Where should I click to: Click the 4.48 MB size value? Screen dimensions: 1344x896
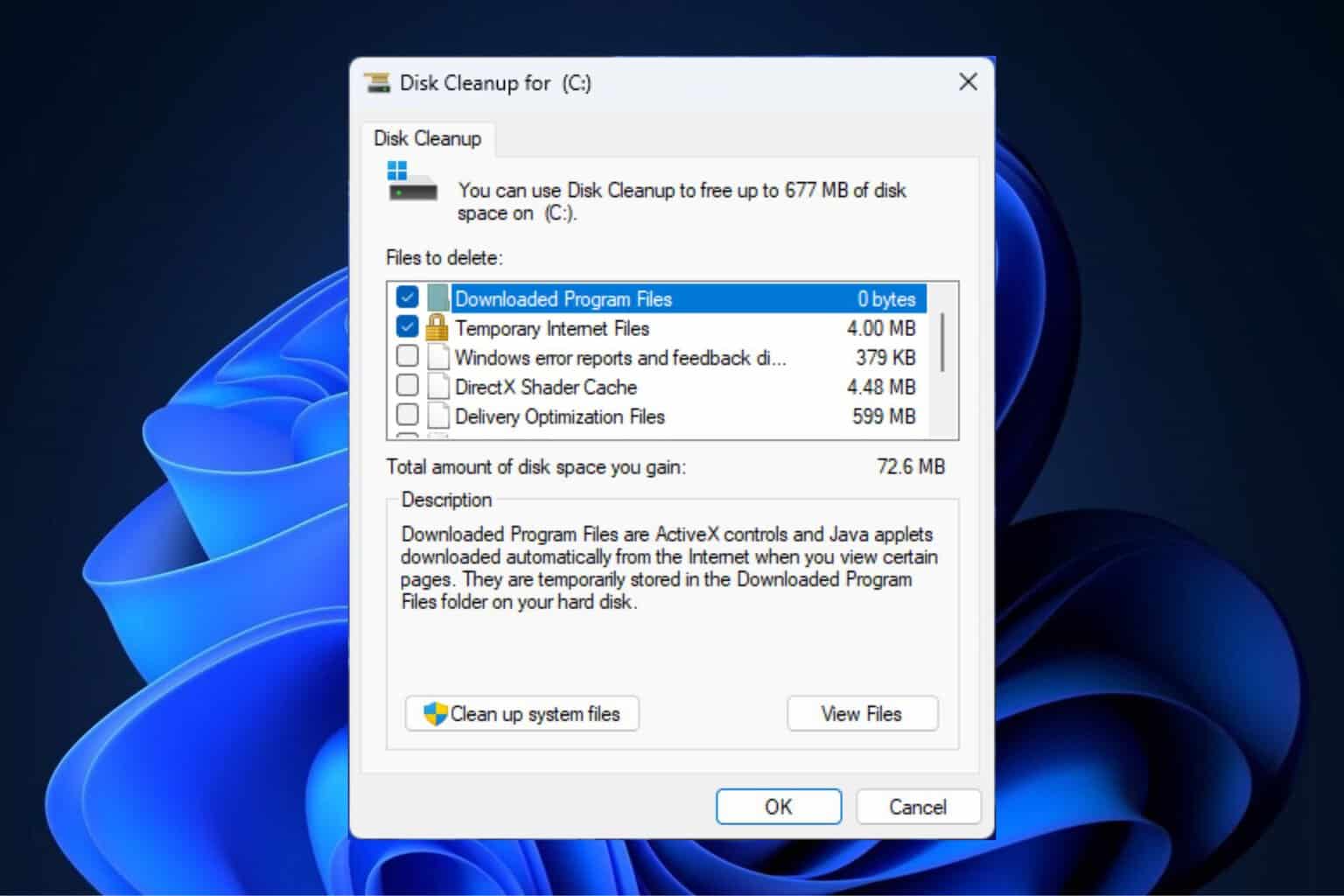tap(881, 387)
